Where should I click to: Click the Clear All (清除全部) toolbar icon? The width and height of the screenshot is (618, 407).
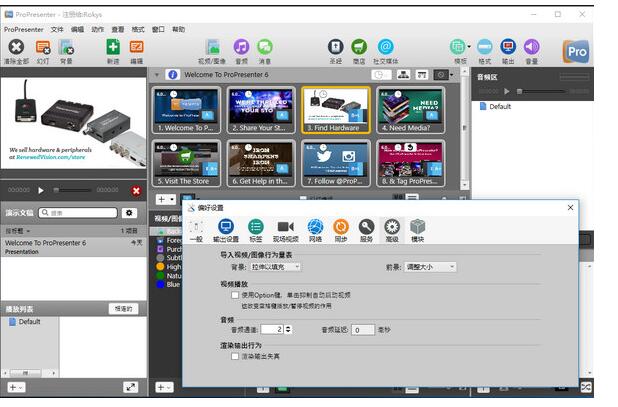coord(16,47)
